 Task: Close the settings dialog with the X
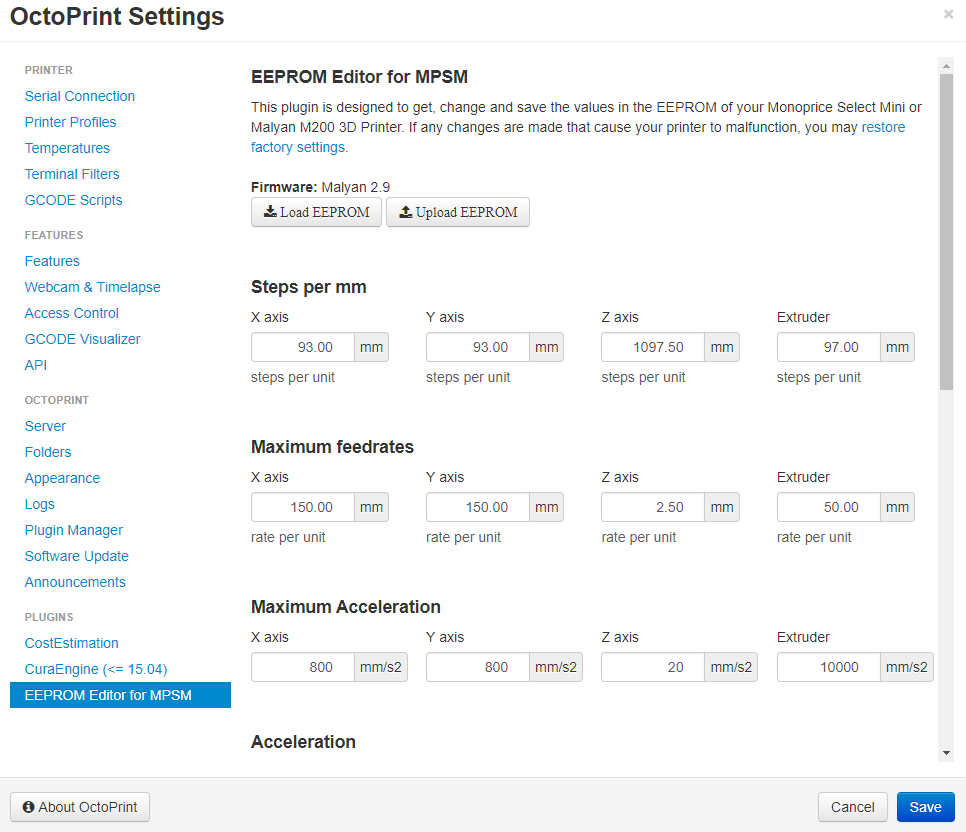948,14
